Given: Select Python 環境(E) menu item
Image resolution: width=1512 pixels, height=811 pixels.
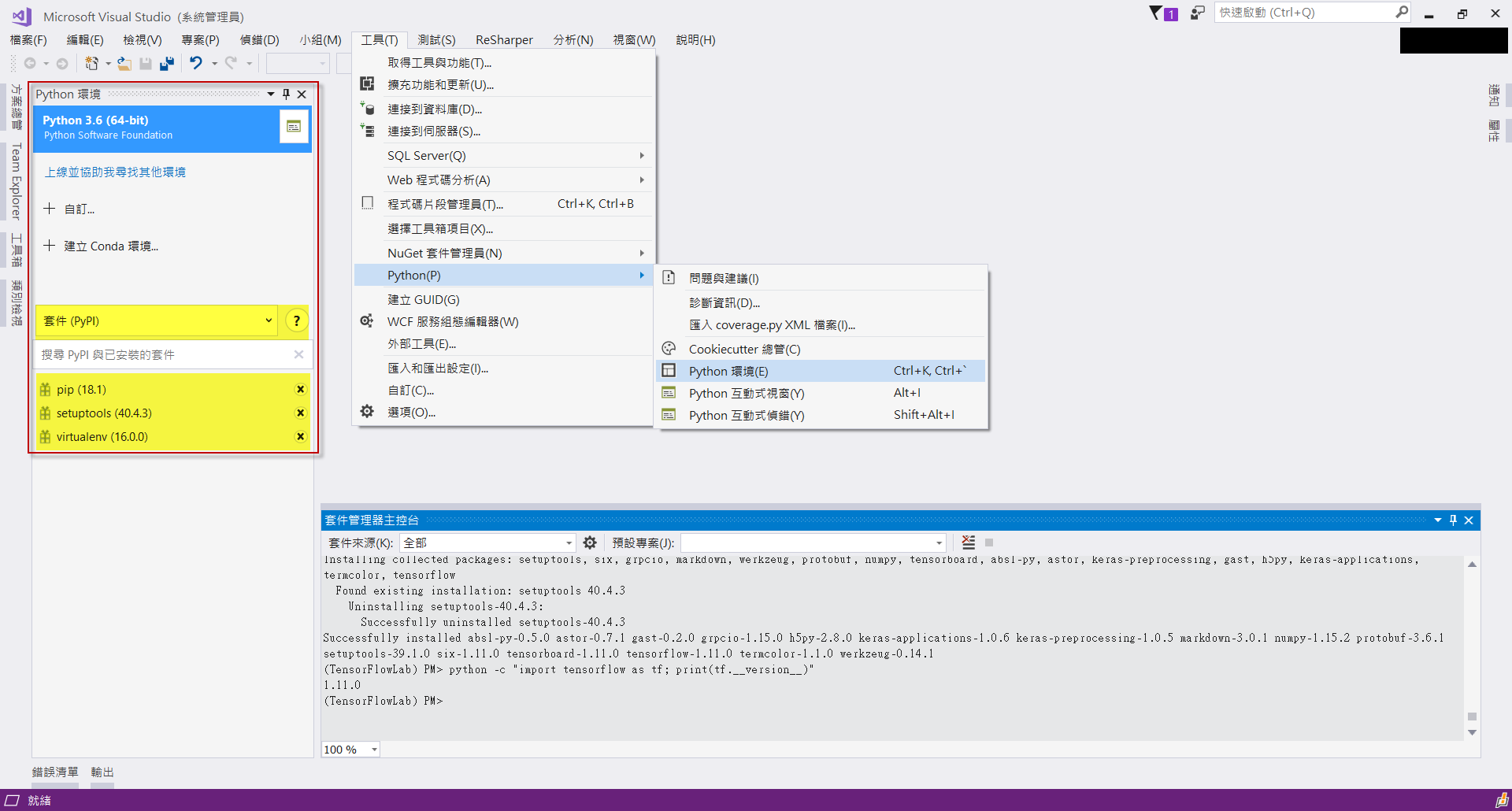Looking at the screenshot, I should pos(821,371).
